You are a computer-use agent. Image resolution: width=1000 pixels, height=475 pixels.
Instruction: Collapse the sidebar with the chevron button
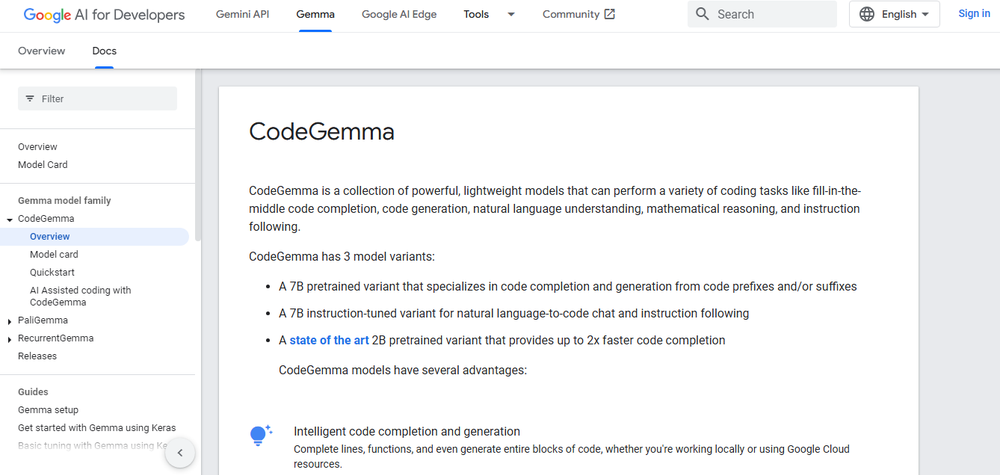tap(180, 453)
